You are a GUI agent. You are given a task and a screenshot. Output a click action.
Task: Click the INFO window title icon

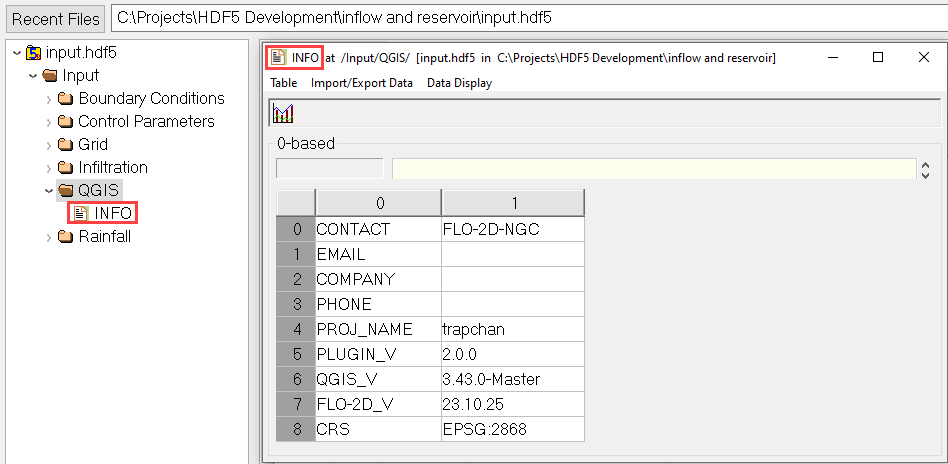click(x=279, y=58)
